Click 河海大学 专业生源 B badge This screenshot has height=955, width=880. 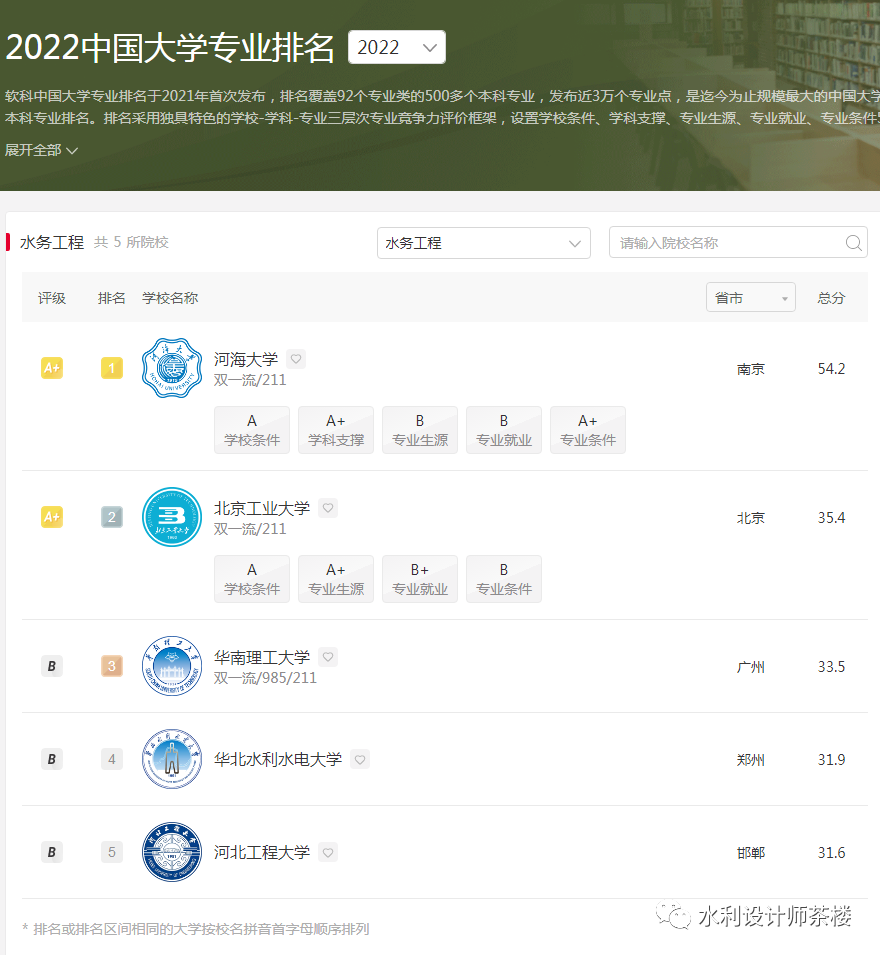pos(420,430)
